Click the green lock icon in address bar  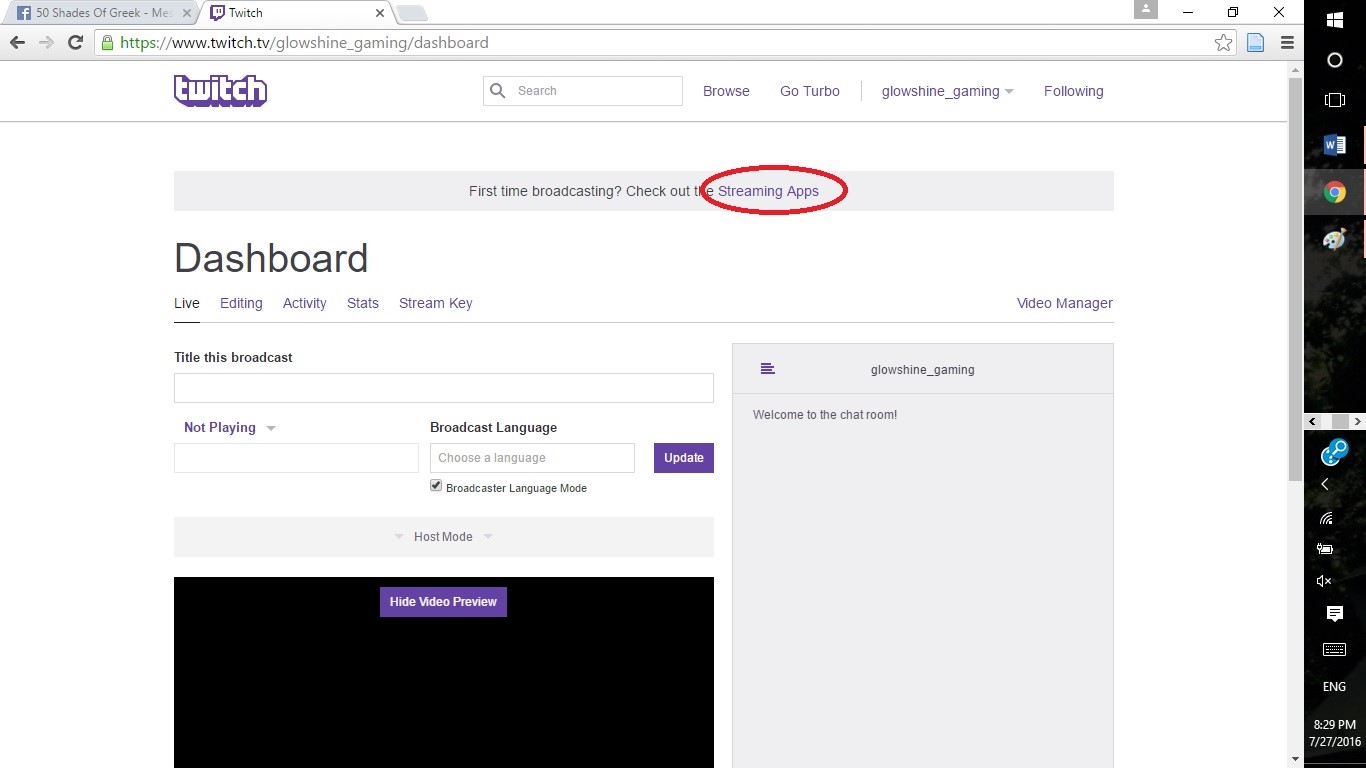click(107, 43)
